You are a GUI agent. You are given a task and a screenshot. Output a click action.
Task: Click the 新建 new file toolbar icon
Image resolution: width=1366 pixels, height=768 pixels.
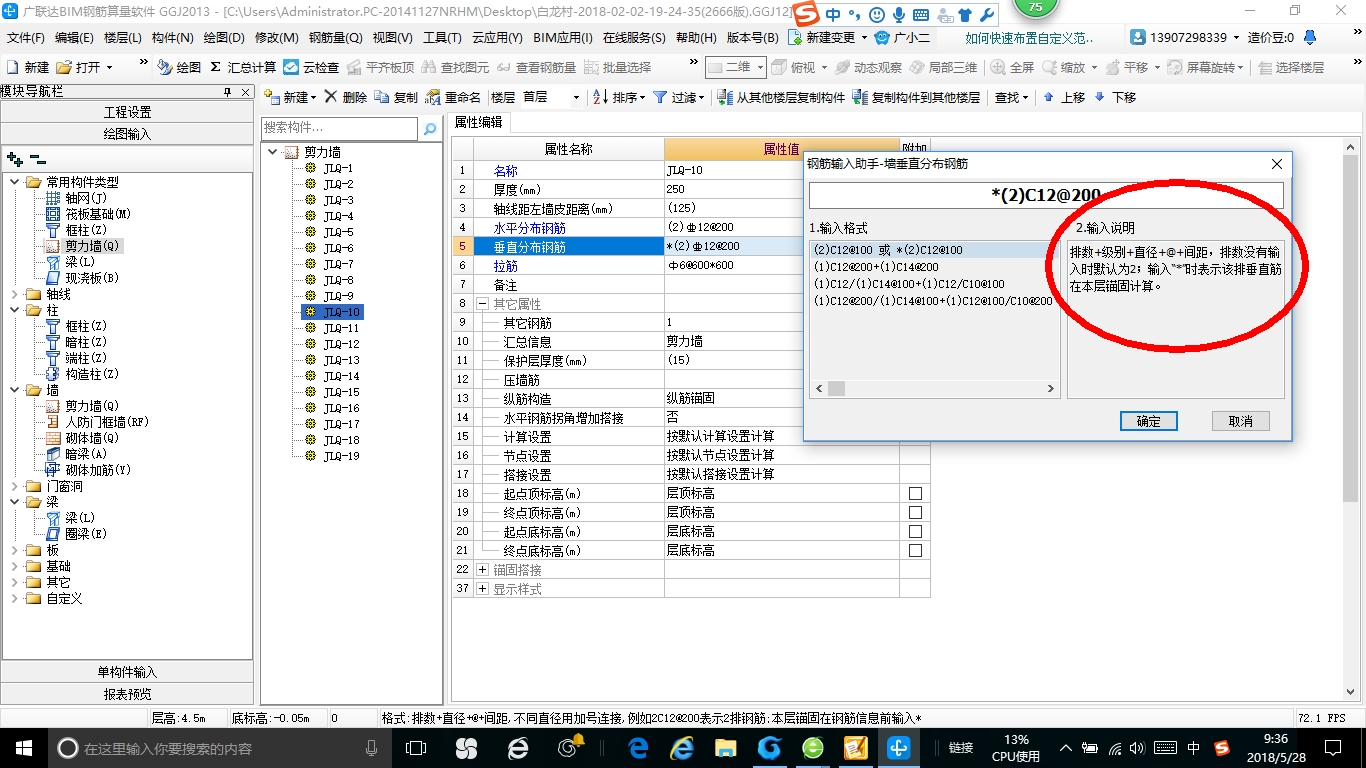coord(28,67)
